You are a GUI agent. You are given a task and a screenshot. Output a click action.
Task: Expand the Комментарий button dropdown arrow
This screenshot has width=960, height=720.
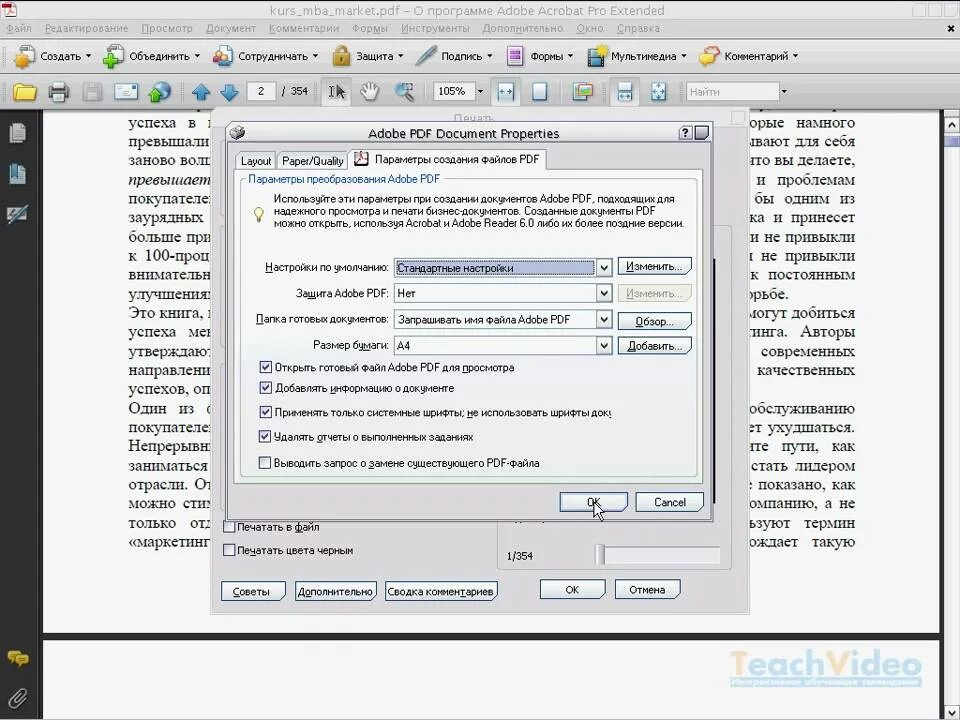point(795,56)
